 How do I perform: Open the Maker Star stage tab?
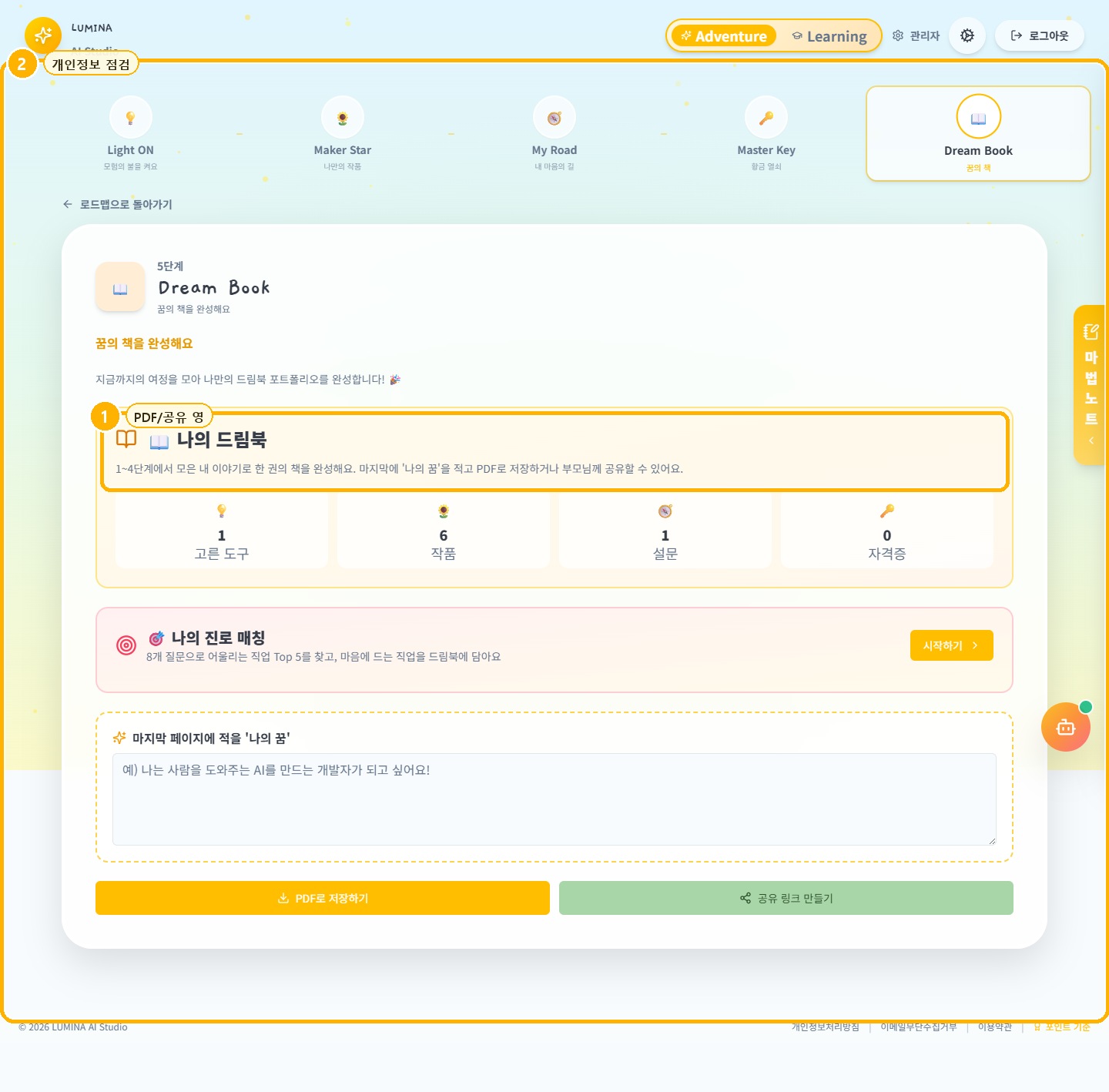click(343, 133)
